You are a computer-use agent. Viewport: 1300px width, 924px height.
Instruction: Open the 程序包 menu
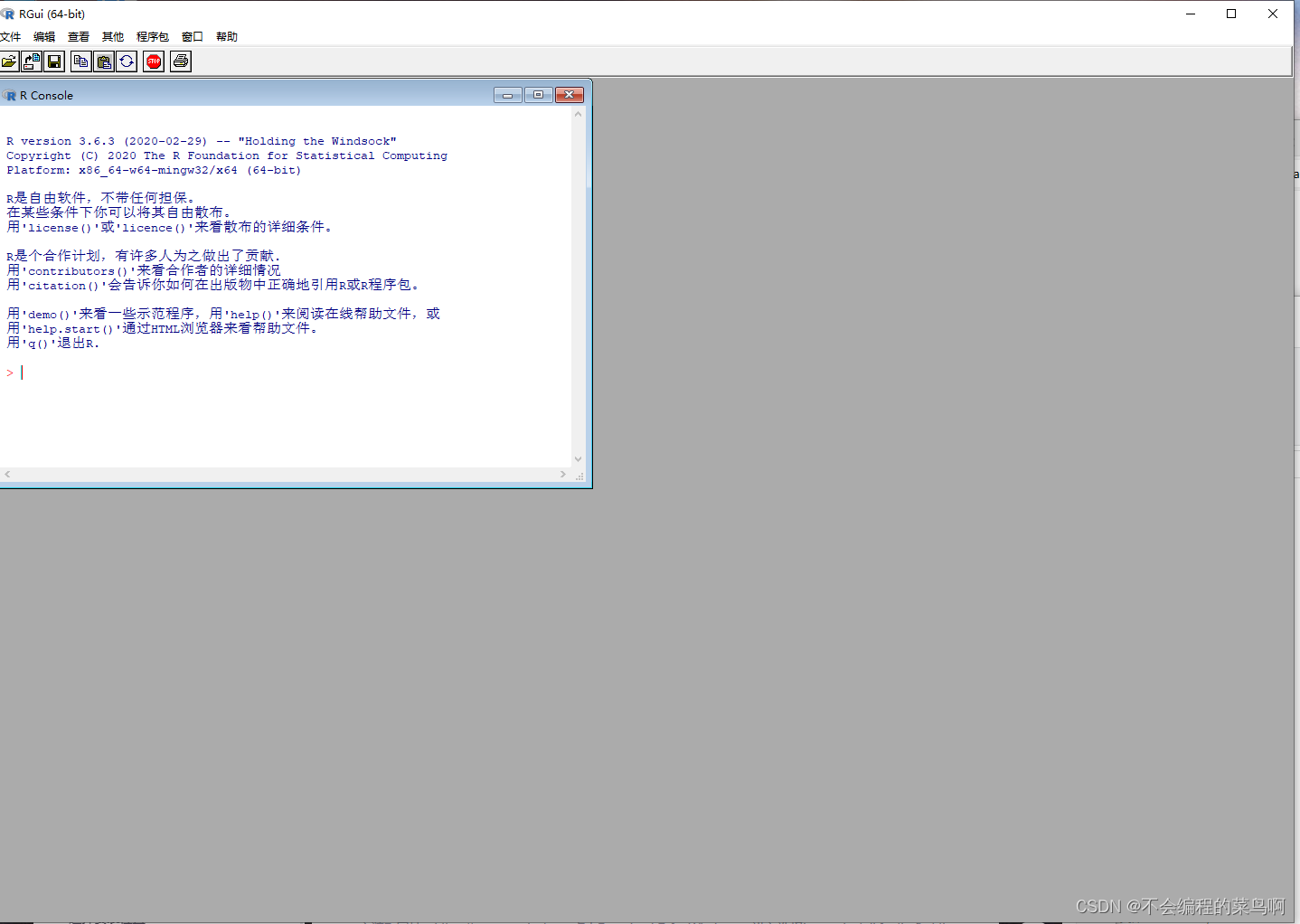153,37
